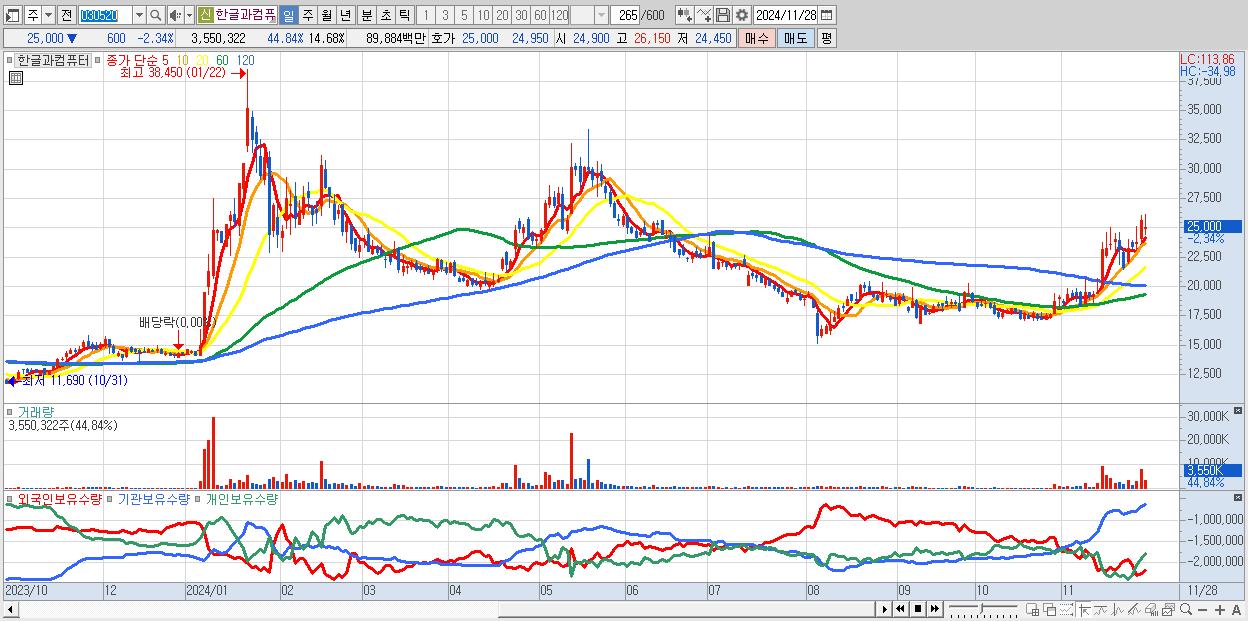This screenshot has width=1248, height=621.
Task: Click the wave line chart icon
Action: pos(1118,609)
